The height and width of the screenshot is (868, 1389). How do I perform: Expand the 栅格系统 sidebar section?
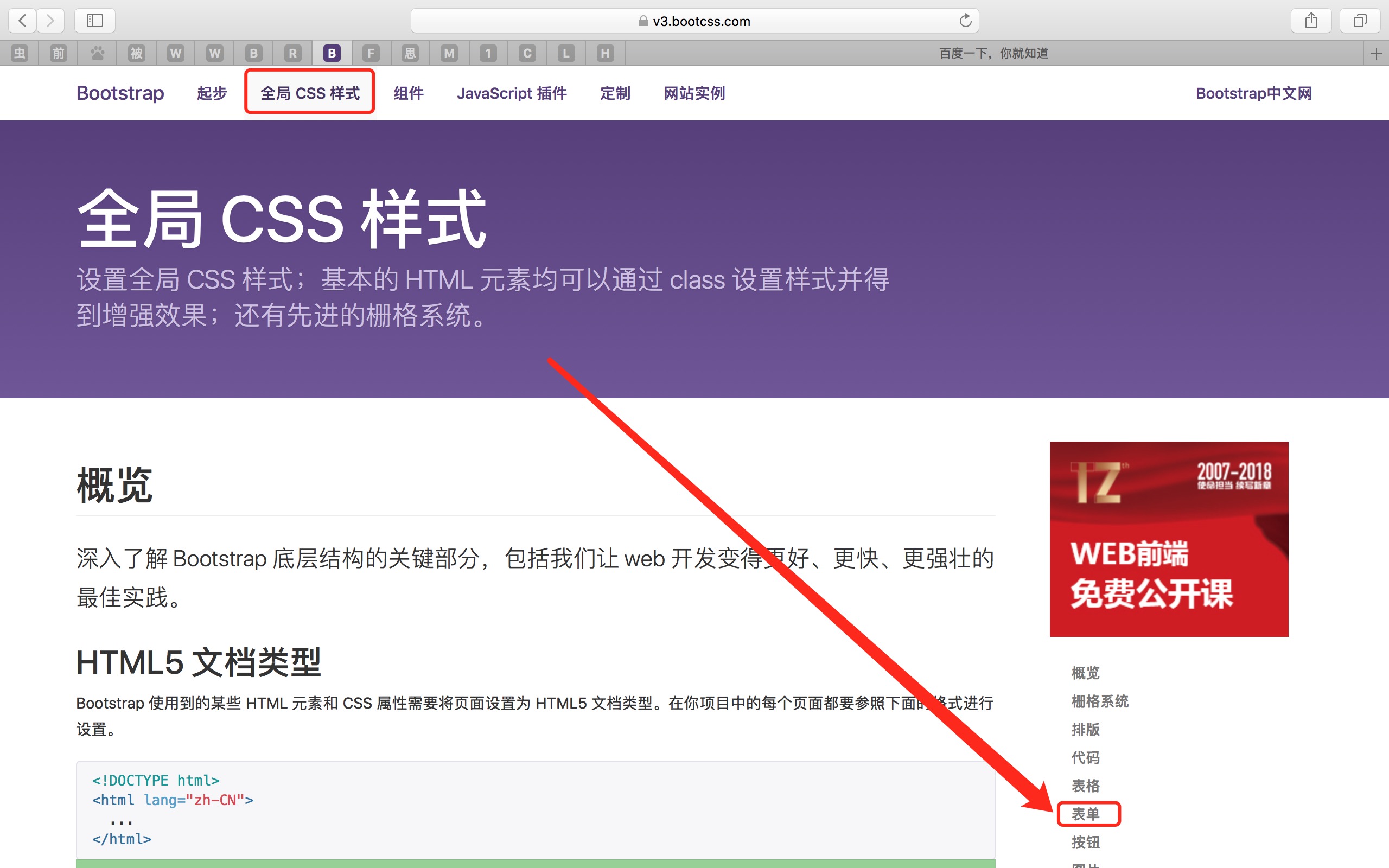coord(1099,701)
